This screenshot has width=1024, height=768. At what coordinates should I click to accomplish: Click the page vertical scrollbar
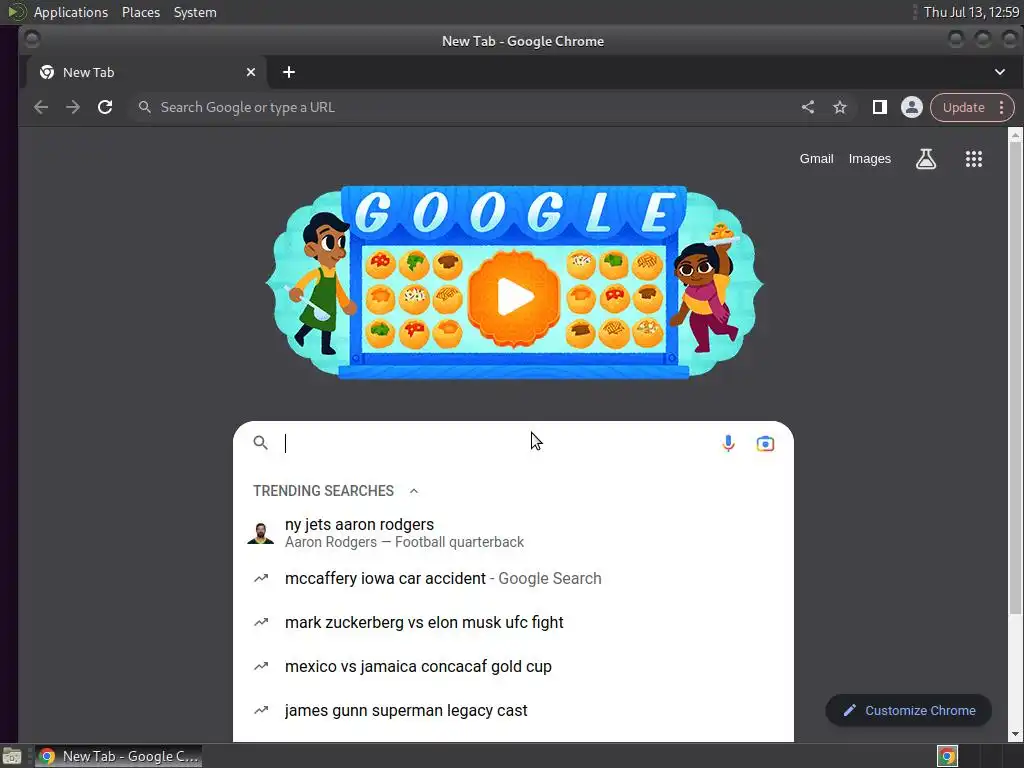(1015, 379)
